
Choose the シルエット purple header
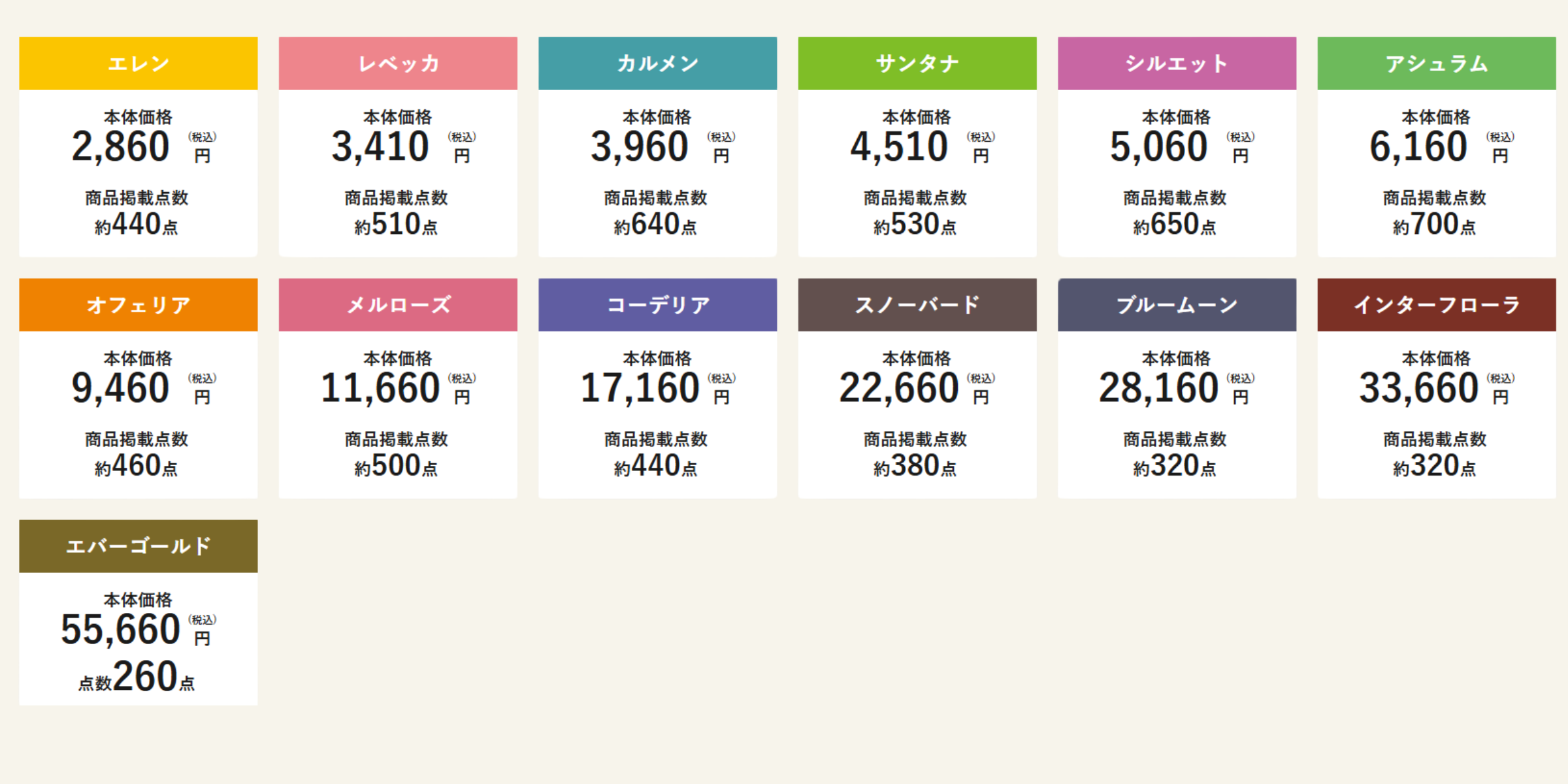pyautogui.click(x=1177, y=63)
